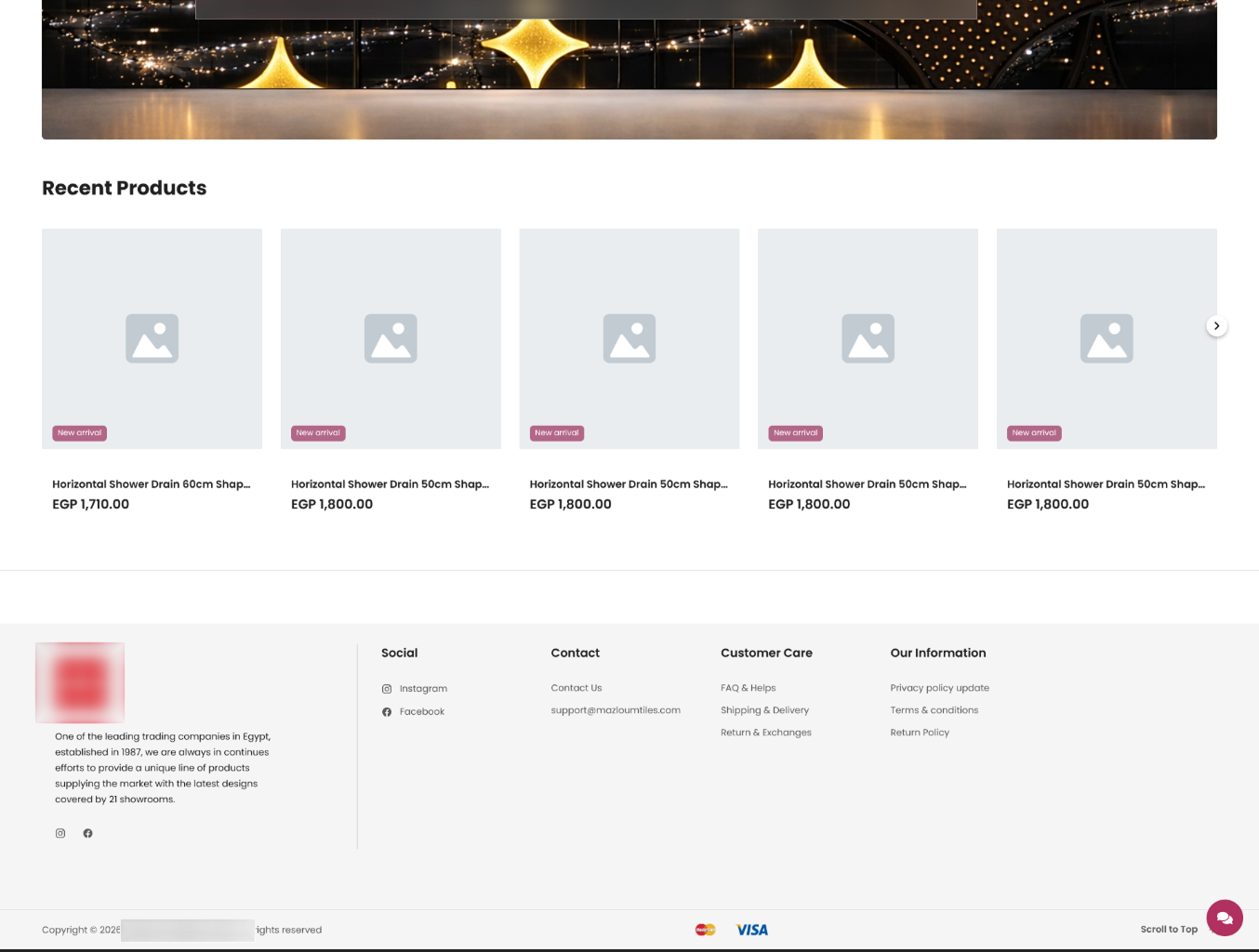Open the Instagram icon in the Social section
This screenshot has height=952, width=1259.
[387, 688]
